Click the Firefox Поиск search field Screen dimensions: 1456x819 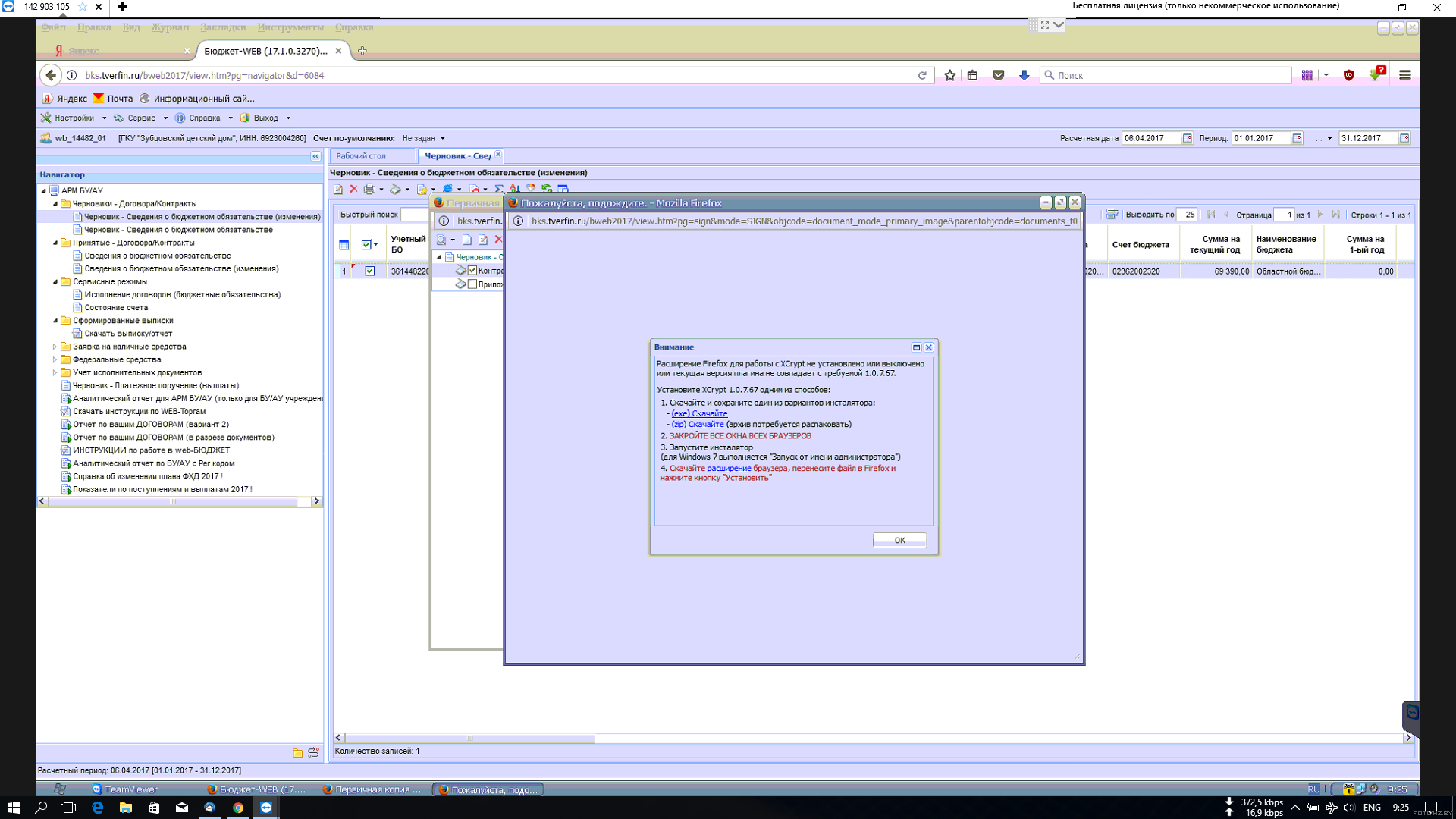(x=1166, y=75)
